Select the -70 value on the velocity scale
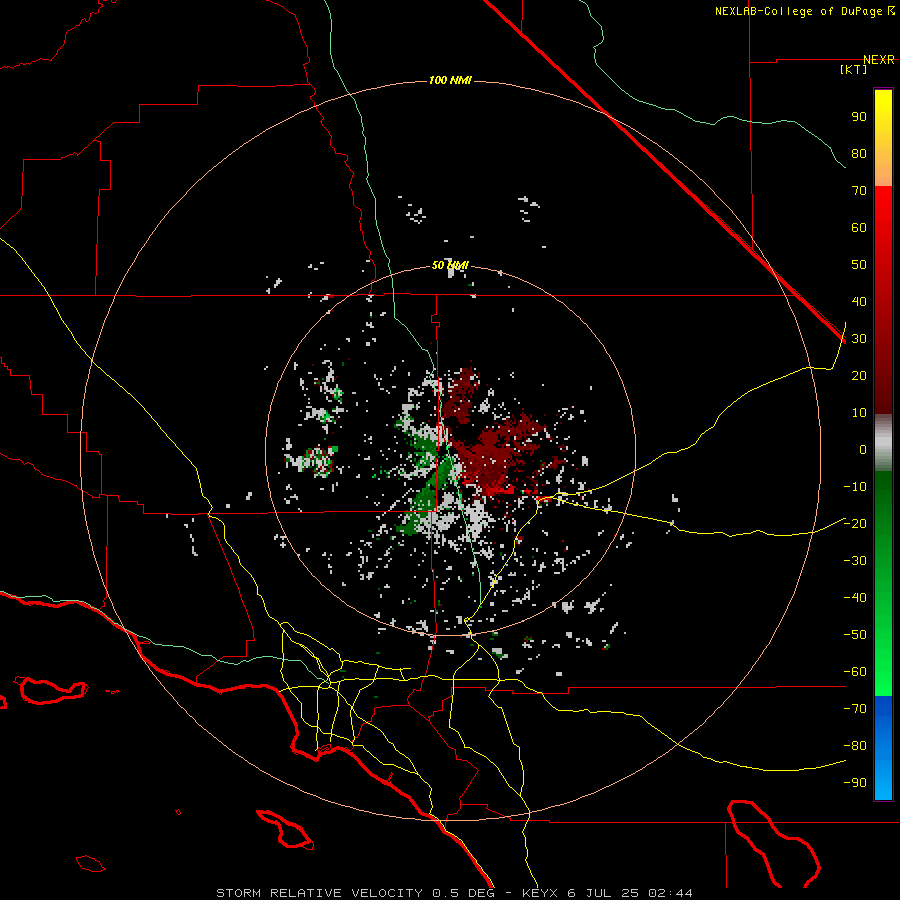 click(855, 709)
